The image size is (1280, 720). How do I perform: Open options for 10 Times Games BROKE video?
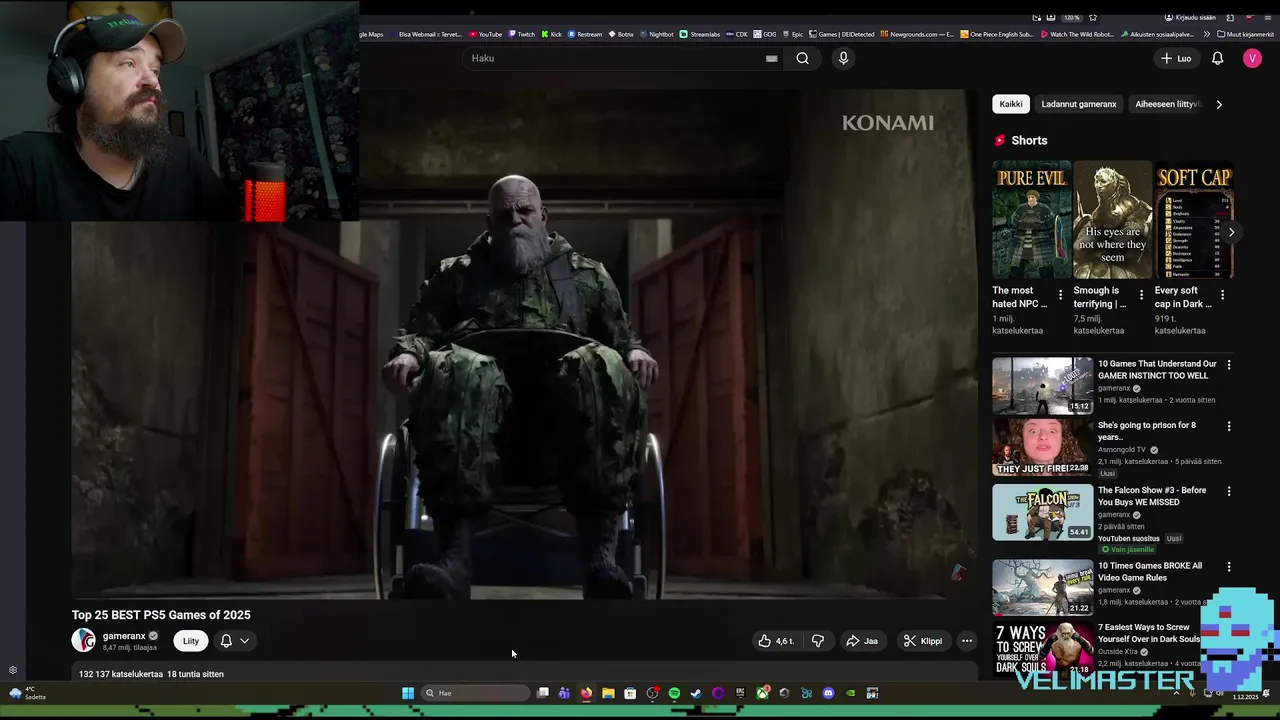(x=1229, y=566)
